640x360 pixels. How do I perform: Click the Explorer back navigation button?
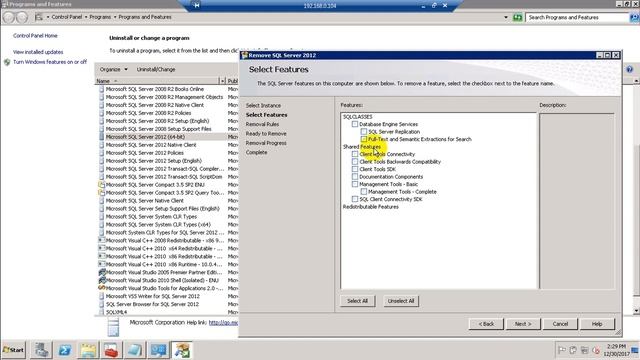[9, 17]
